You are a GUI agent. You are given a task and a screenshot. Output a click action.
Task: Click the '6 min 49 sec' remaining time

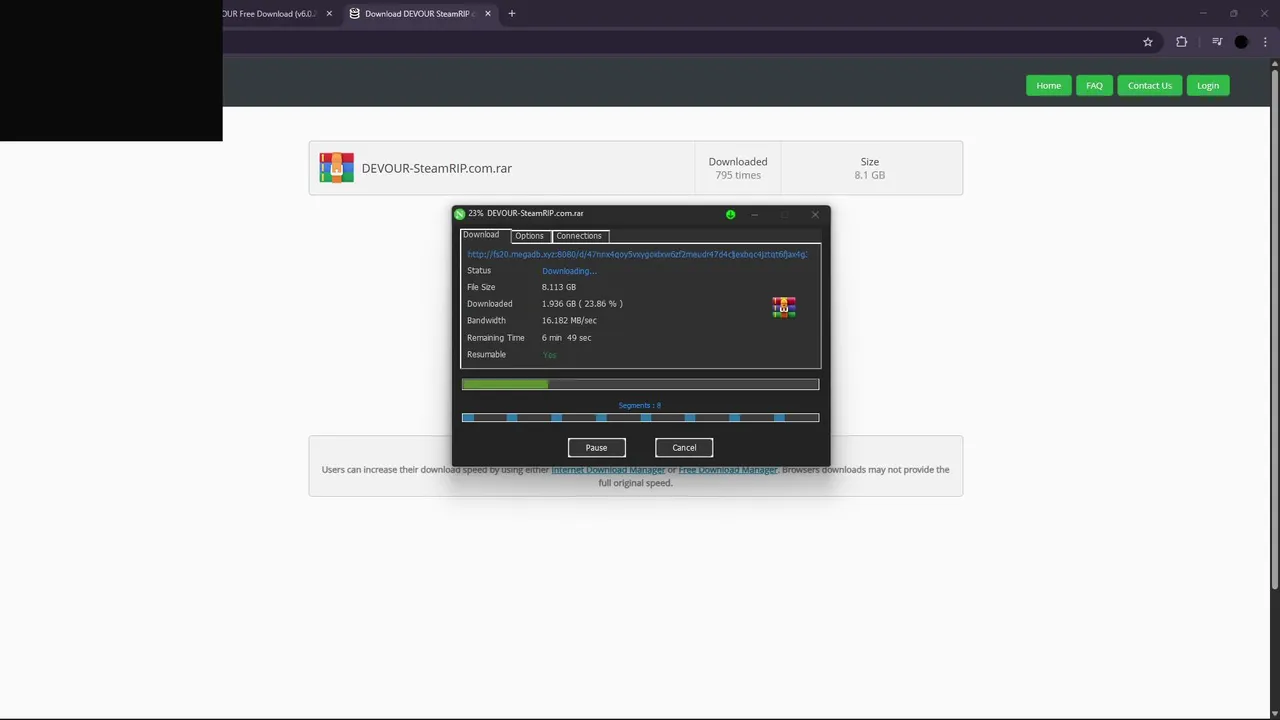click(566, 338)
